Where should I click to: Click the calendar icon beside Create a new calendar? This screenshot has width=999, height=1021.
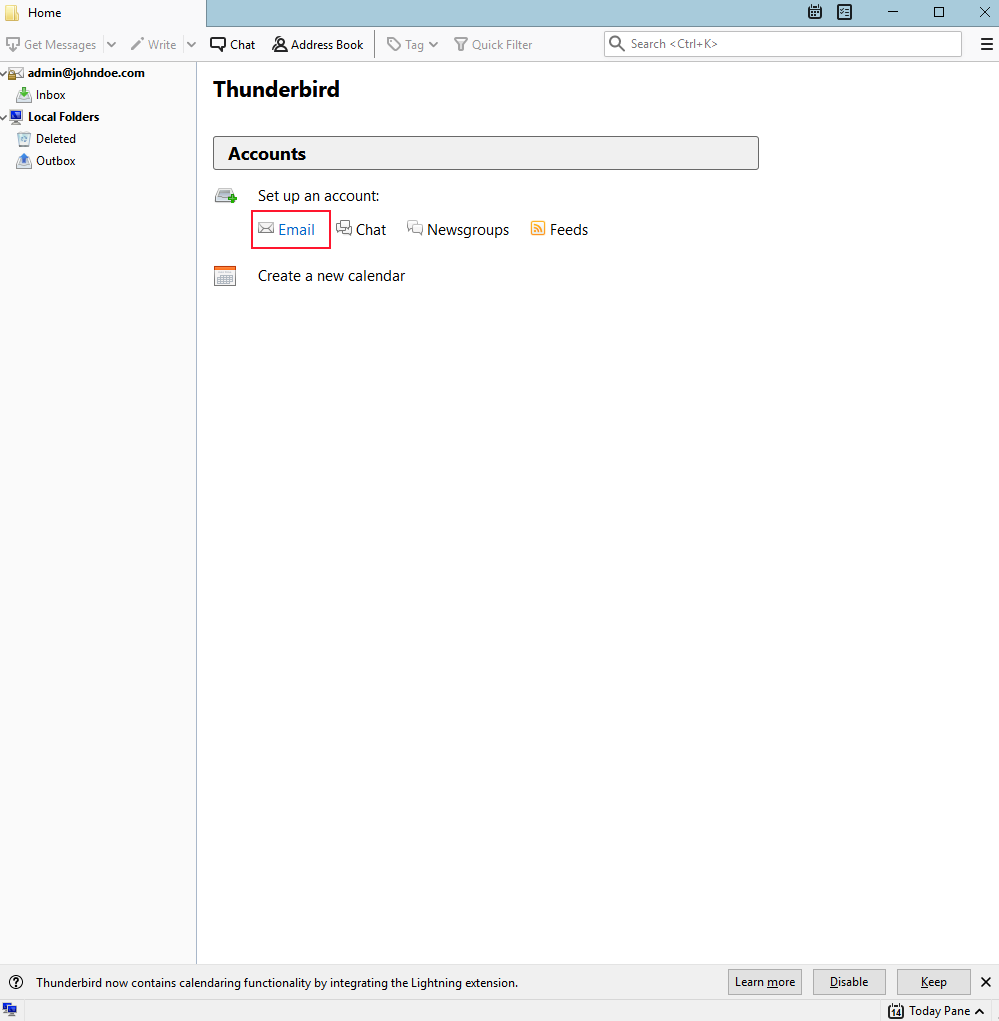point(225,276)
